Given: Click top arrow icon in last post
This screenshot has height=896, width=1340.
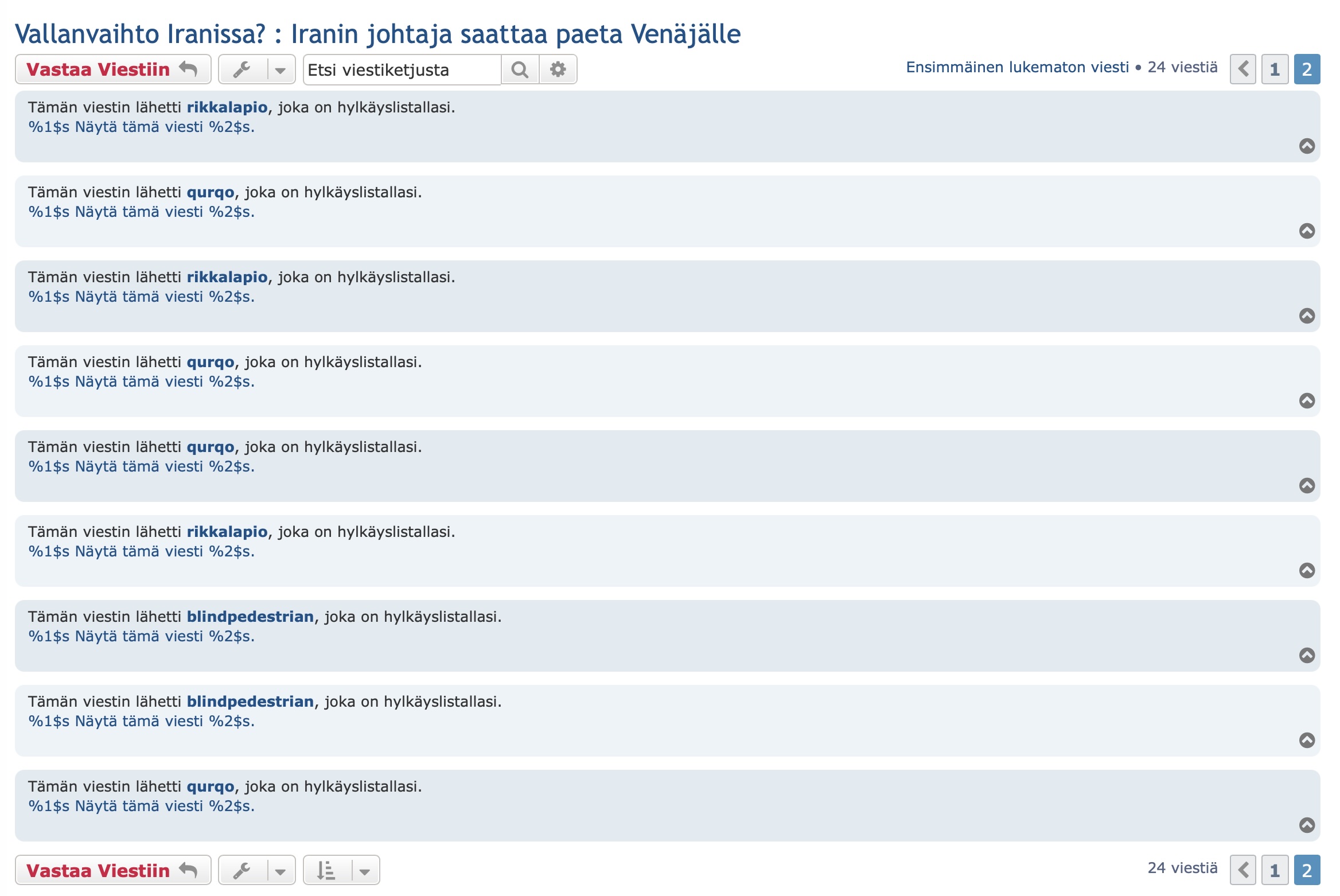Looking at the screenshot, I should click(x=1307, y=825).
